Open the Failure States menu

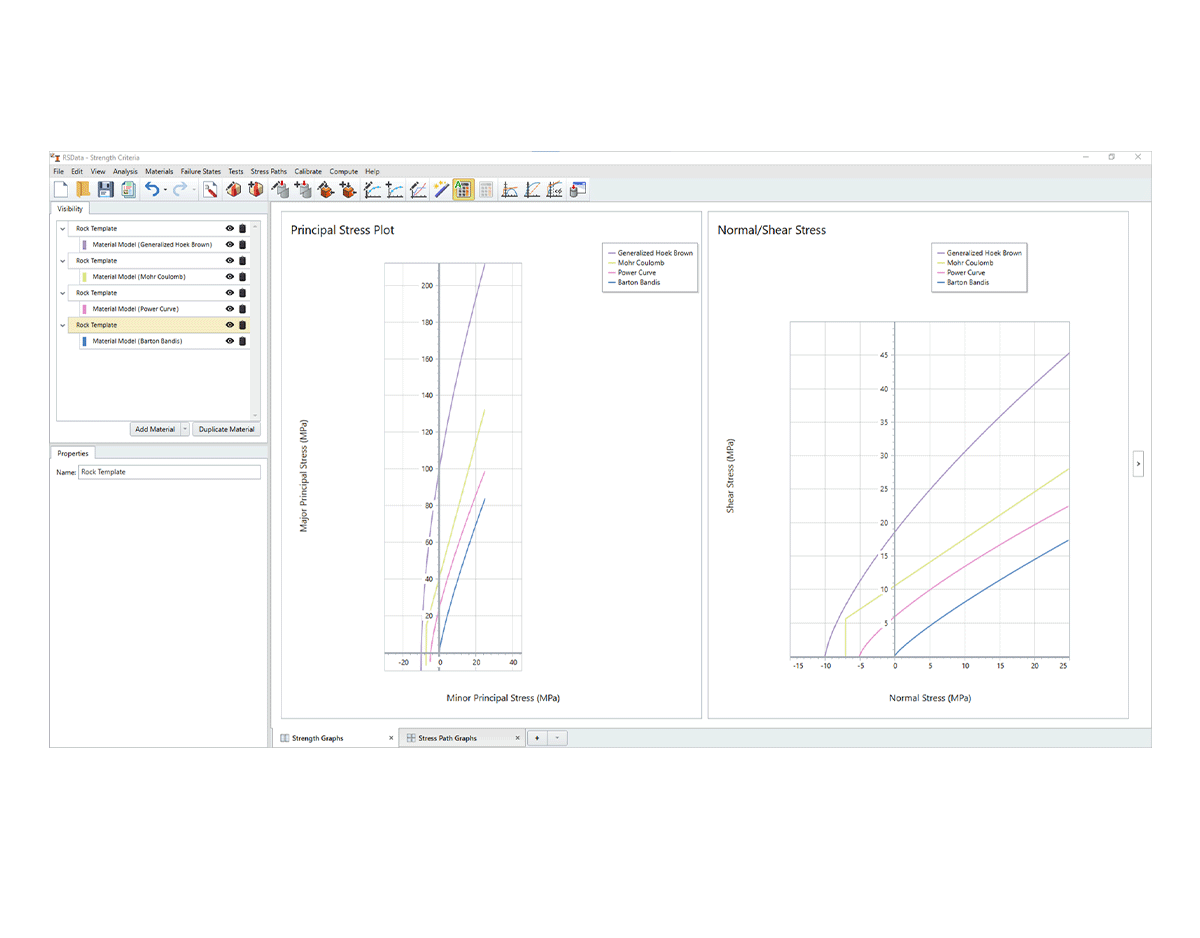coord(200,172)
